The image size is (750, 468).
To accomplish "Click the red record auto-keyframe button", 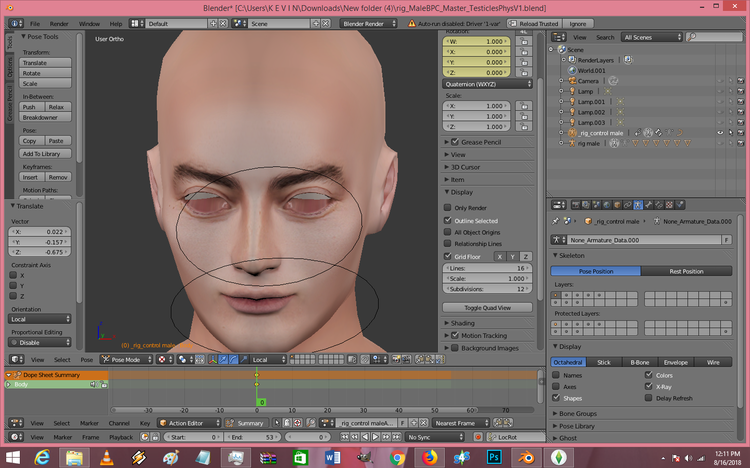I will pos(477,437).
